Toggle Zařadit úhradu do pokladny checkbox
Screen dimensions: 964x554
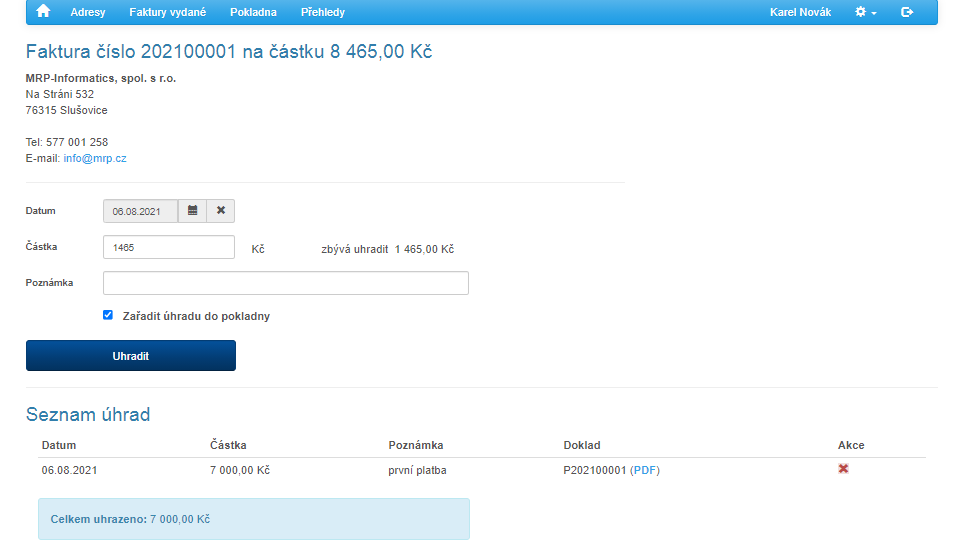(x=108, y=315)
